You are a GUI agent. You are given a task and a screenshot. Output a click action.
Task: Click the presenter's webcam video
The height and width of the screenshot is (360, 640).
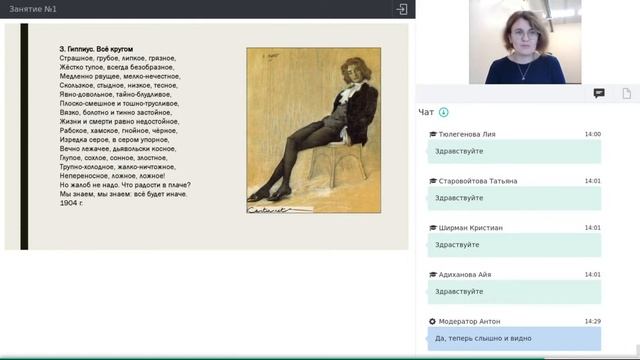tap(525, 42)
